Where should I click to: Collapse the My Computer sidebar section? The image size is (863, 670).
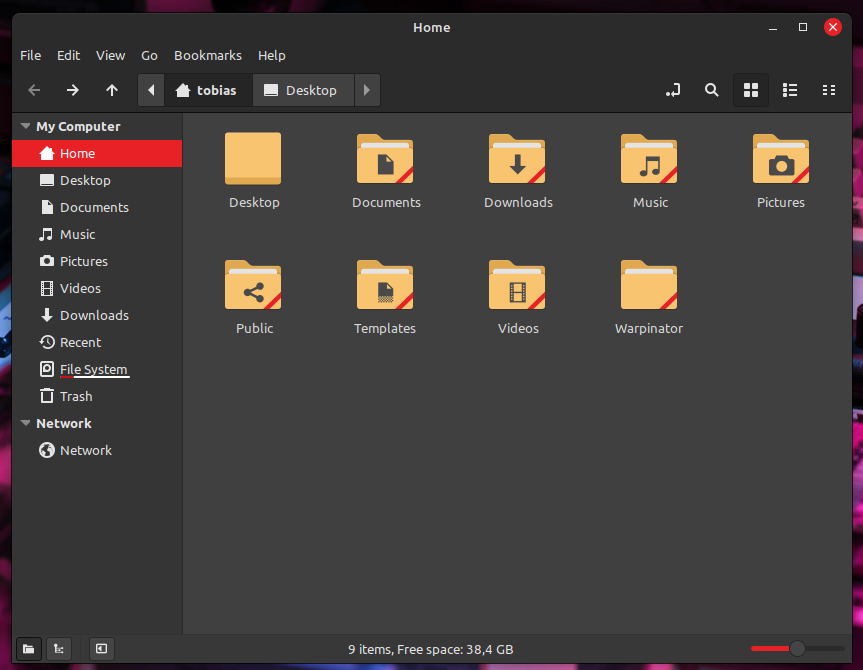pos(25,126)
